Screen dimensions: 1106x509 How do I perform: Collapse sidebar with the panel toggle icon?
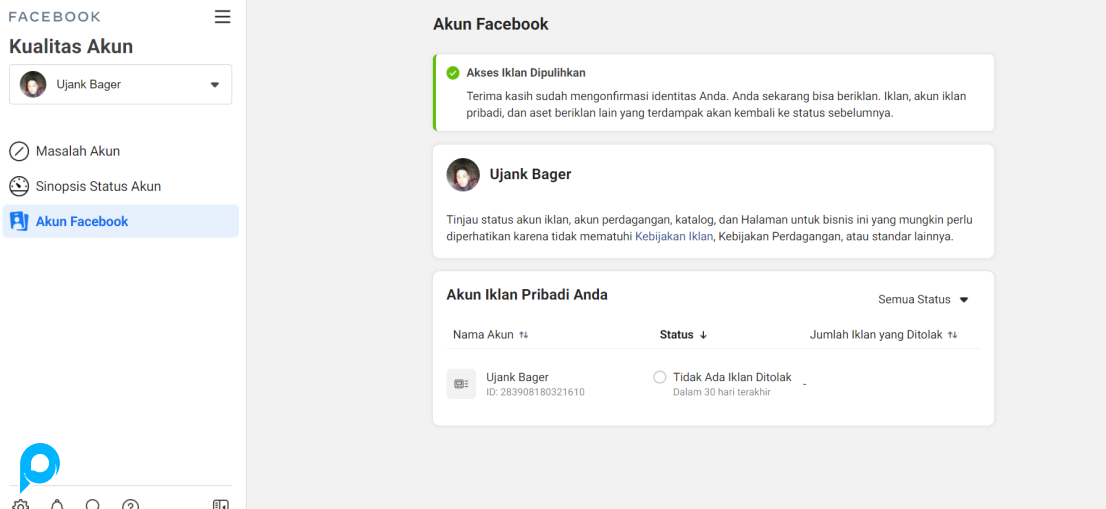221,505
